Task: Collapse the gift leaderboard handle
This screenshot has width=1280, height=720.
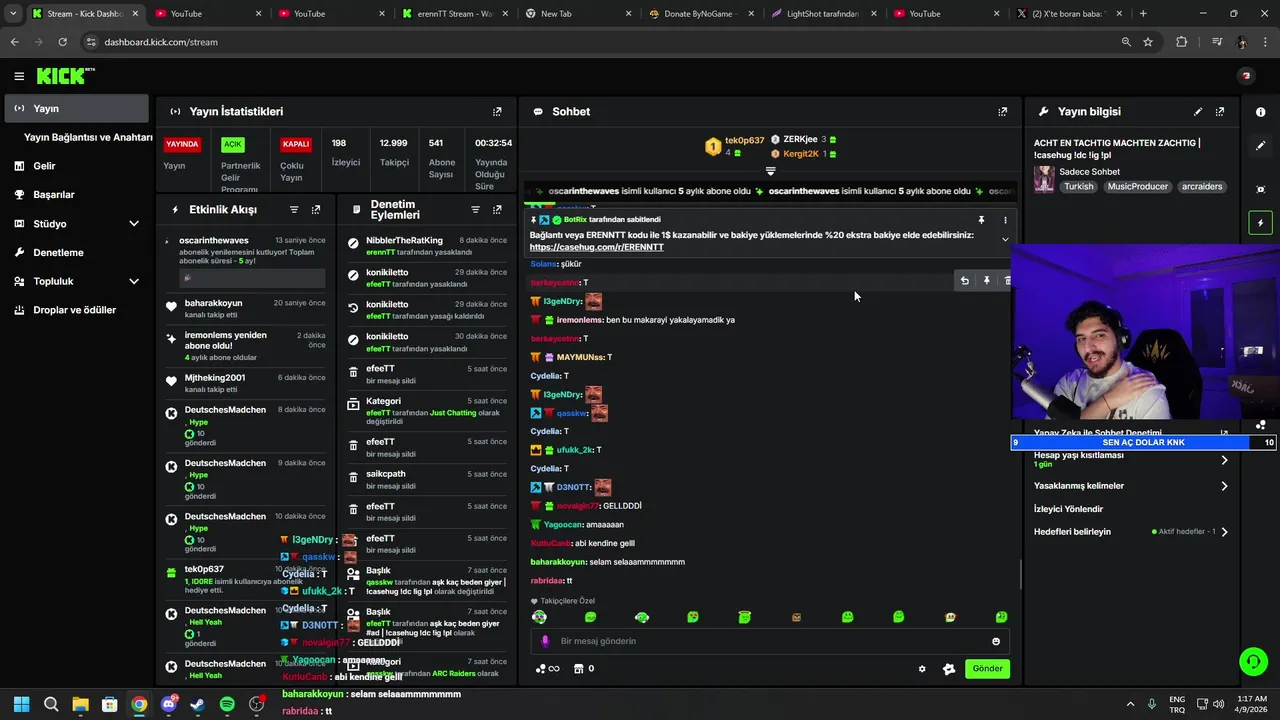Action: (x=770, y=171)
